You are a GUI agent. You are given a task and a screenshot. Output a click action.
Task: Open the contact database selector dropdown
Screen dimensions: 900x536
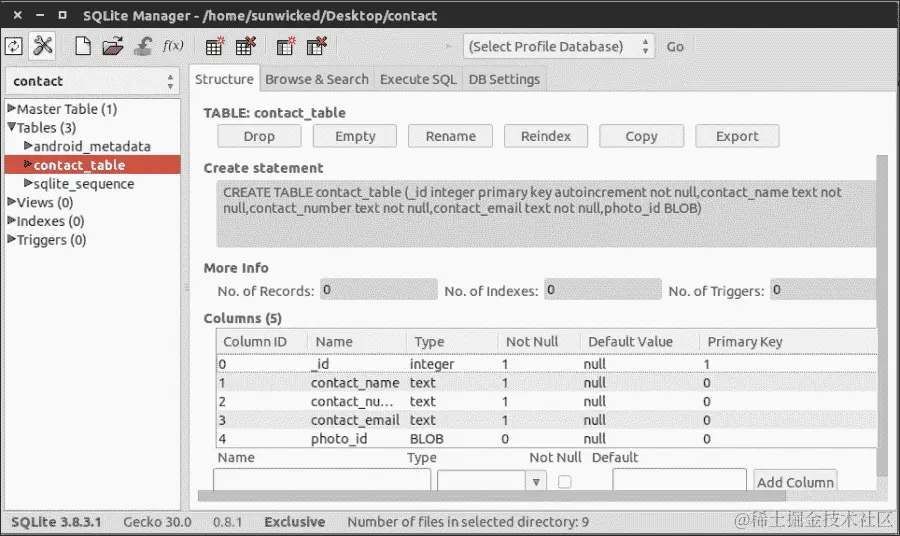tap(92, 81)
